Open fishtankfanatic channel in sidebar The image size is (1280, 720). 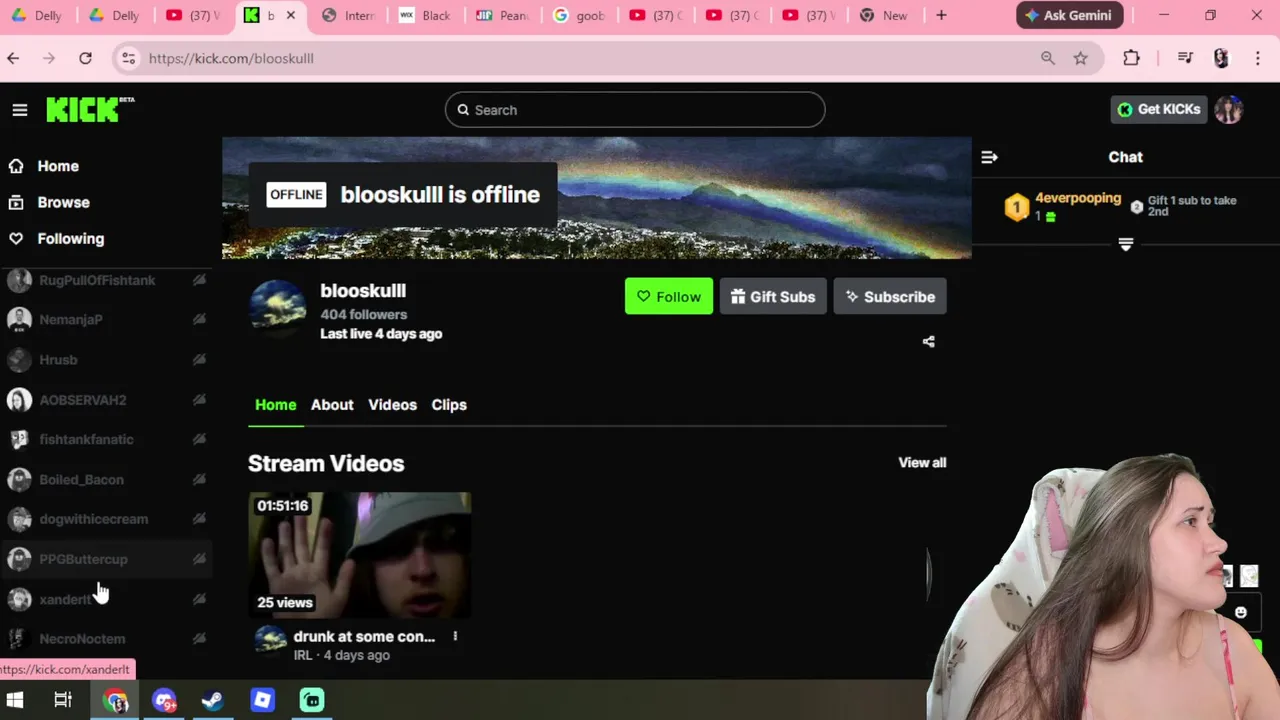click(107, 439)
